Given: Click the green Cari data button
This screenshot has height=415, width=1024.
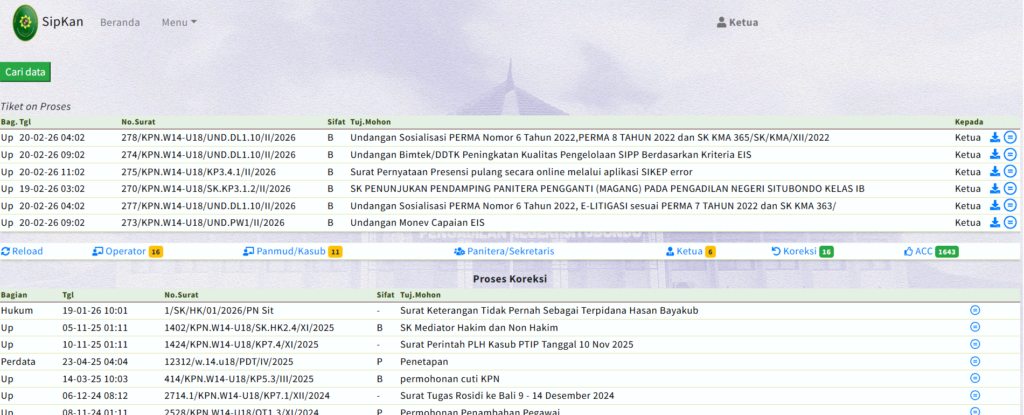Looking at the screenshot, I should [x=25, y=72].
